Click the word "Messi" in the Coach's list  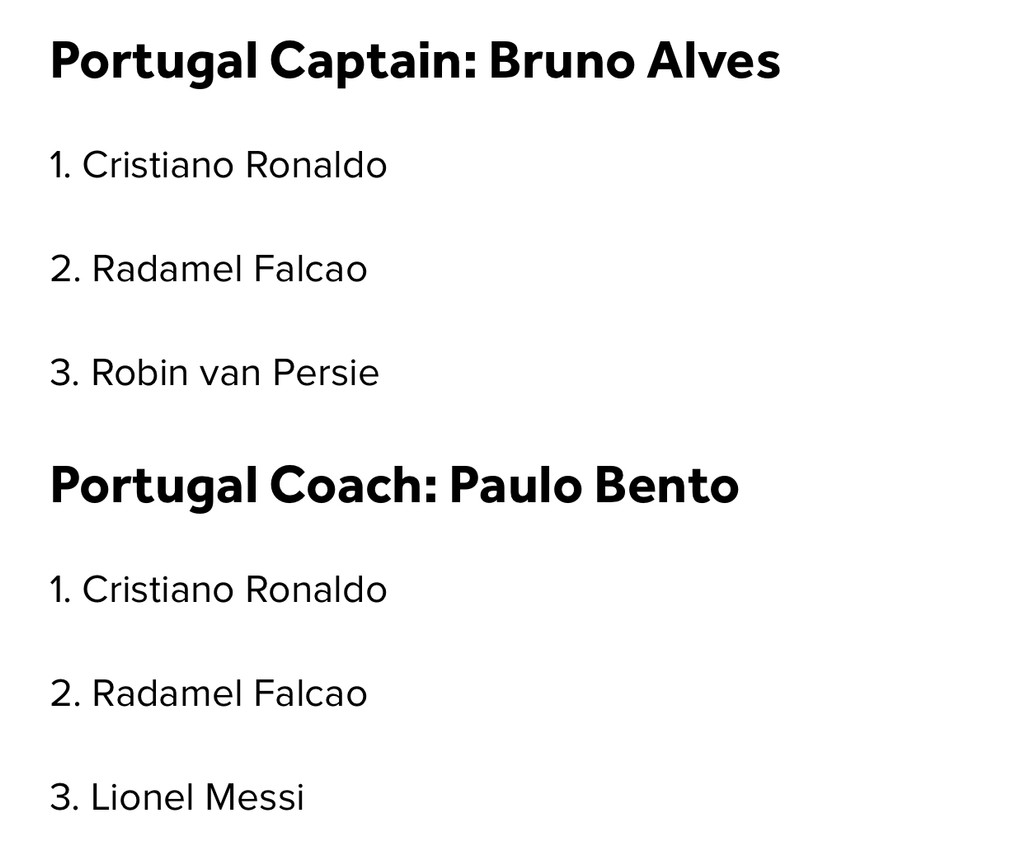[x=254, y=797]
